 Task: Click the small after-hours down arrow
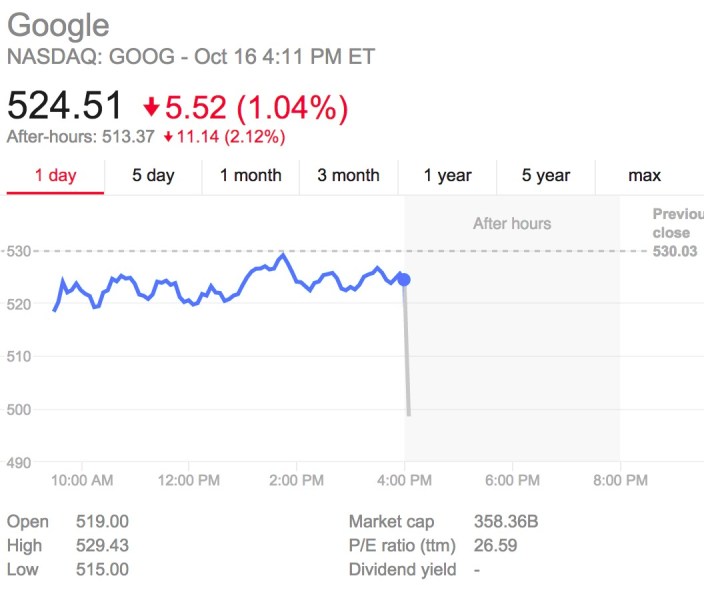(168, 137)
